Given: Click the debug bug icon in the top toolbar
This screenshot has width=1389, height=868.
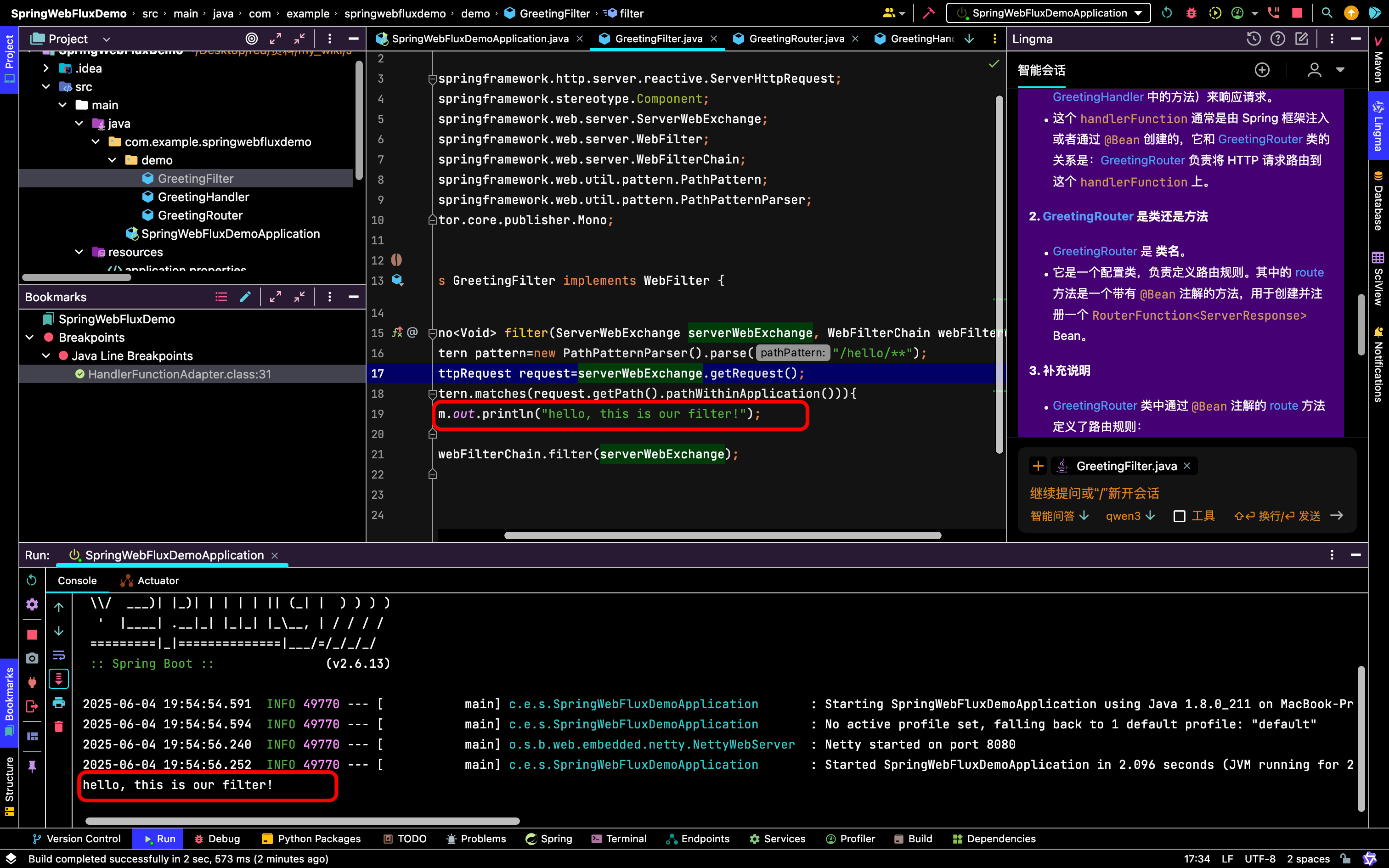Looking at the screenshot, I should 1191,13.
